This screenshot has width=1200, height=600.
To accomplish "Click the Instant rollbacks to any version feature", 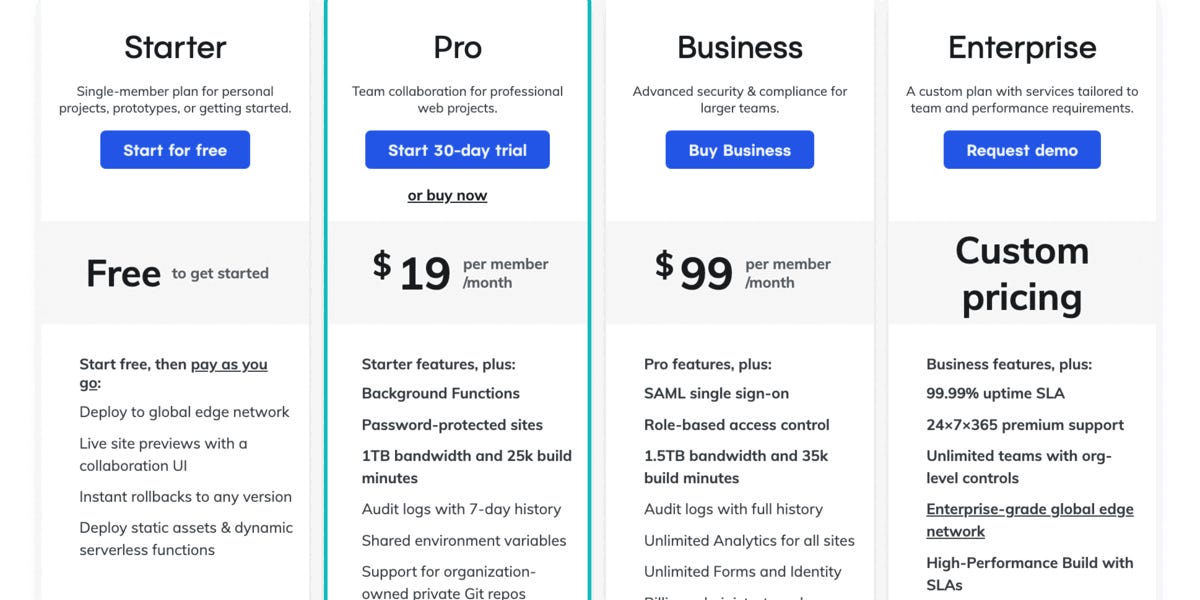I will click(186, 496).
